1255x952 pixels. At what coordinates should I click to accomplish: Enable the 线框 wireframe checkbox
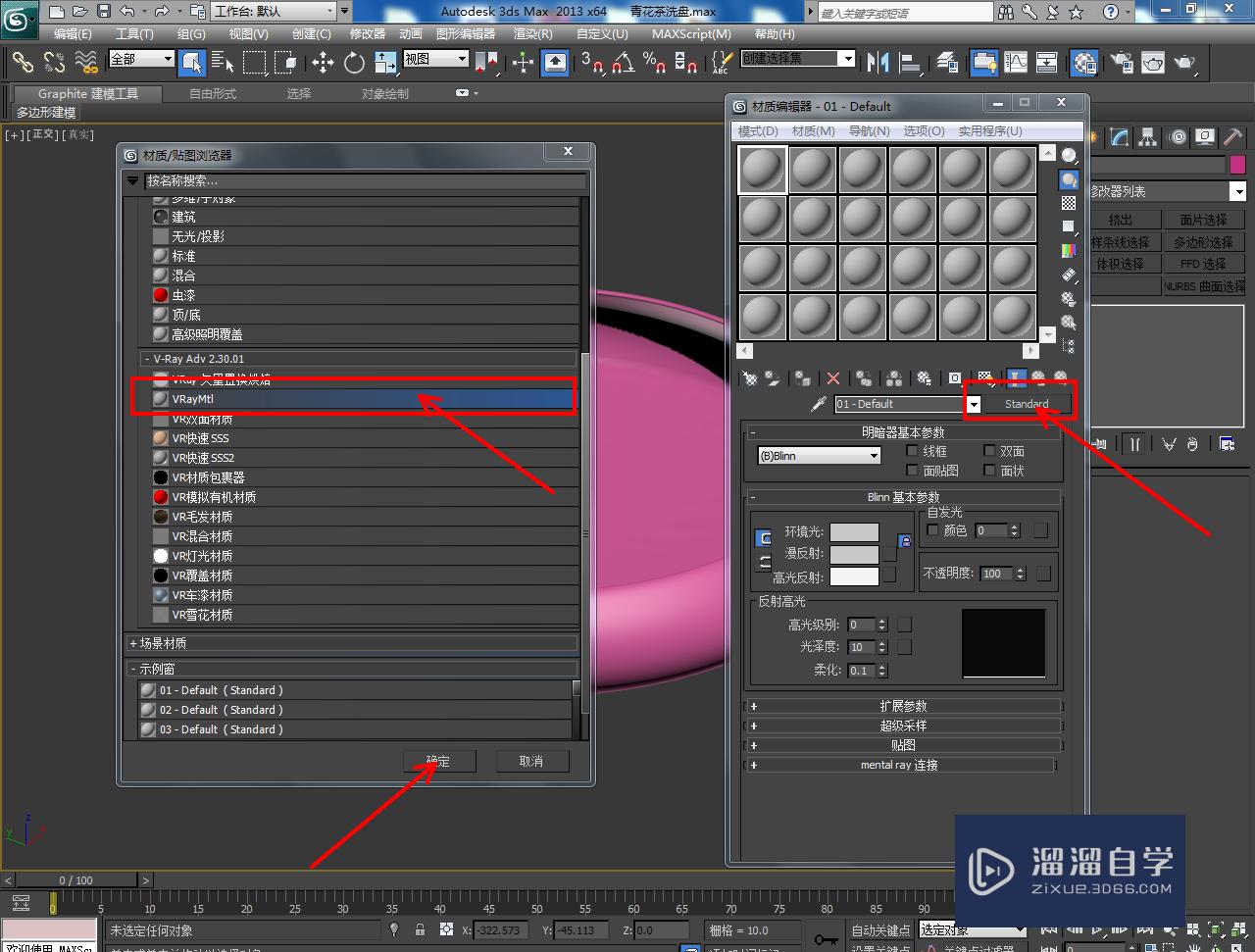pos(913,451)
